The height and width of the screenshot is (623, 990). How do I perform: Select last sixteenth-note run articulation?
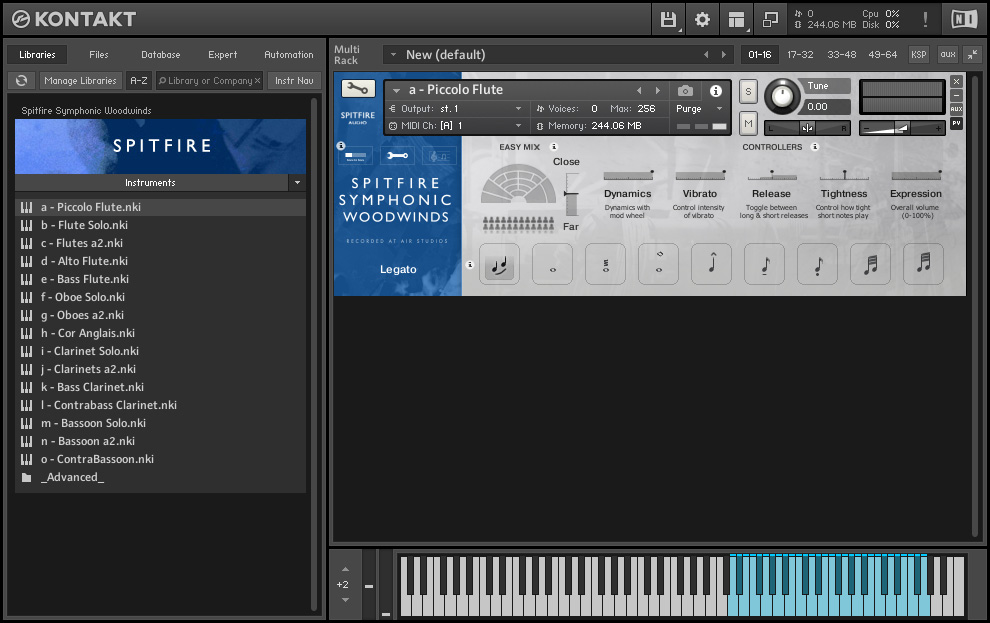[924, 264]
